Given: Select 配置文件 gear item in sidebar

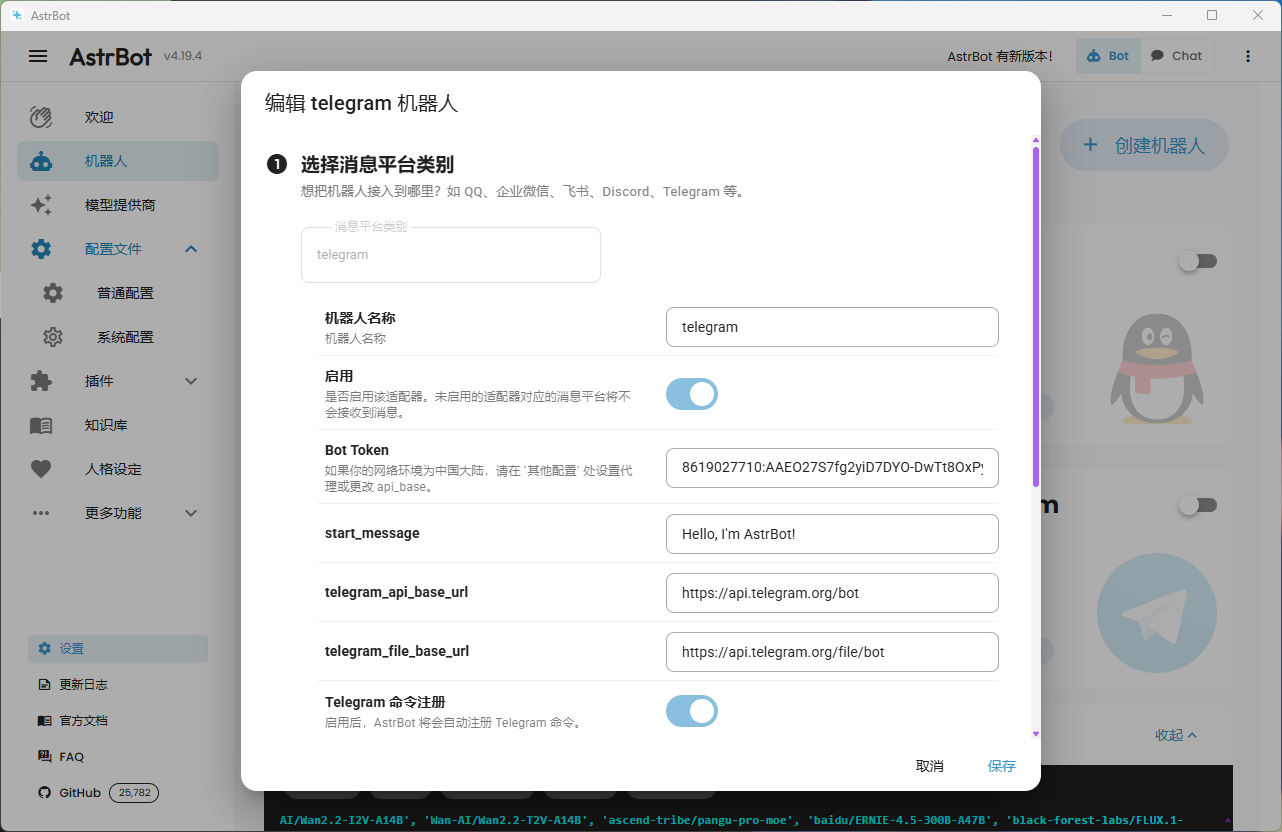Looking at the screenshot, I should click(x=118, y=249).
